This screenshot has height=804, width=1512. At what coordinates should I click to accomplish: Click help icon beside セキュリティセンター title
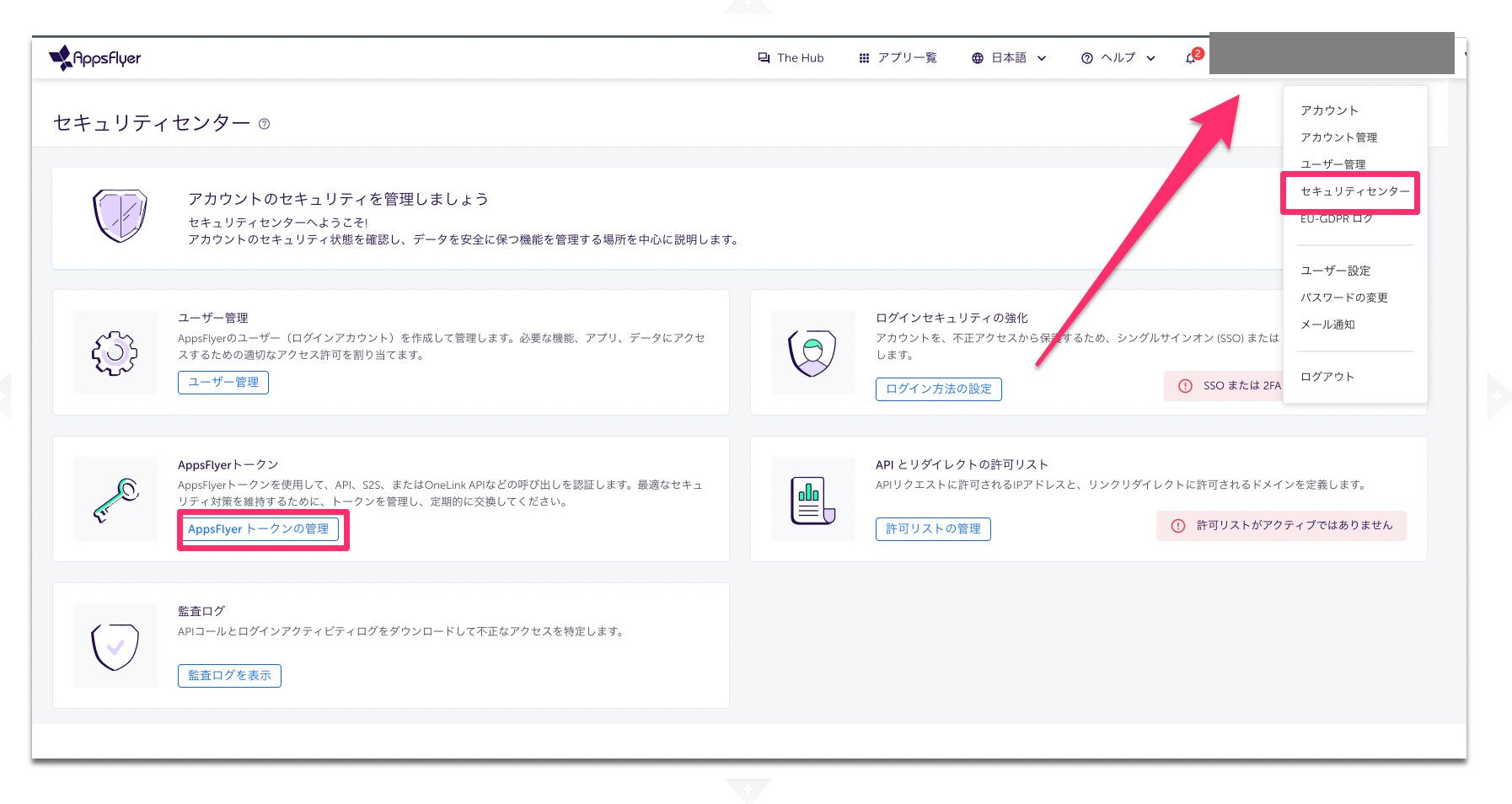pyautogui.click(x=265, y=124)
